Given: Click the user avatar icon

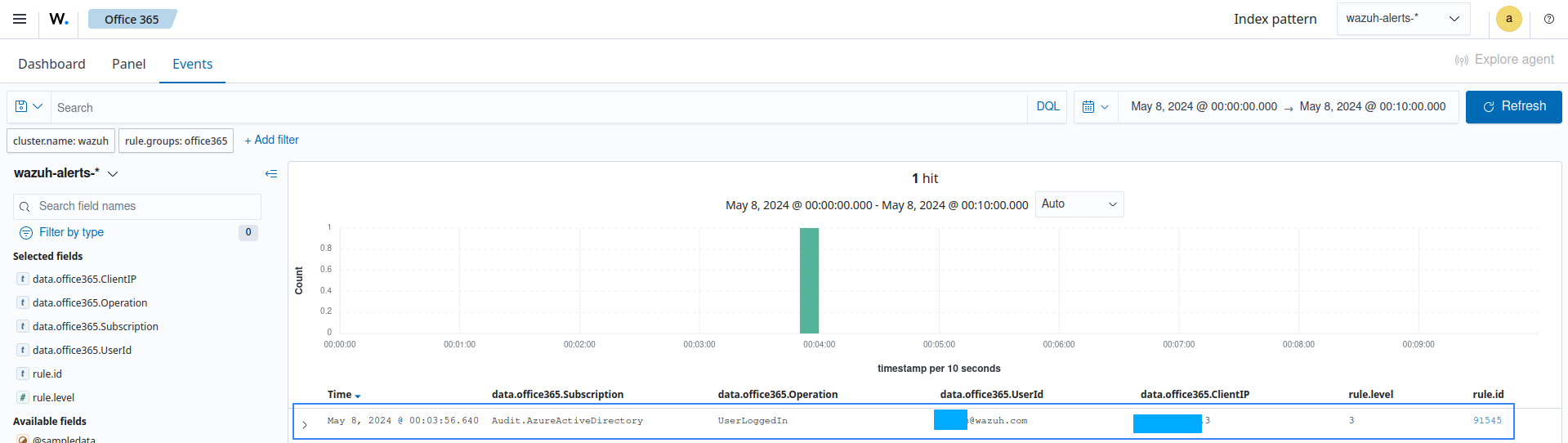Looking at the screenshot, I should point(1508,19).
